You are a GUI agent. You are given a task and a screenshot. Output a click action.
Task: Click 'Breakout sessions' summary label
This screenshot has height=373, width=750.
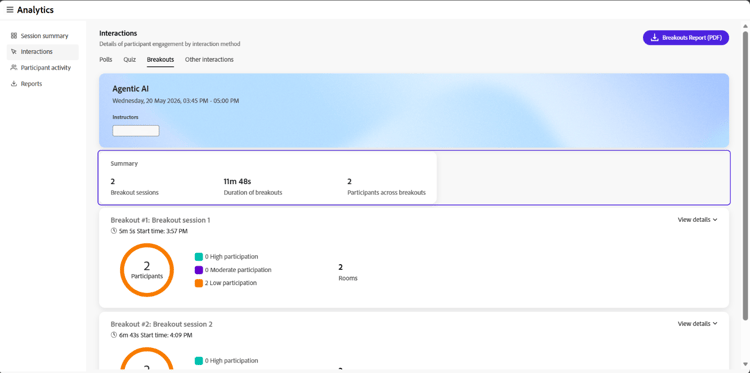134,193
